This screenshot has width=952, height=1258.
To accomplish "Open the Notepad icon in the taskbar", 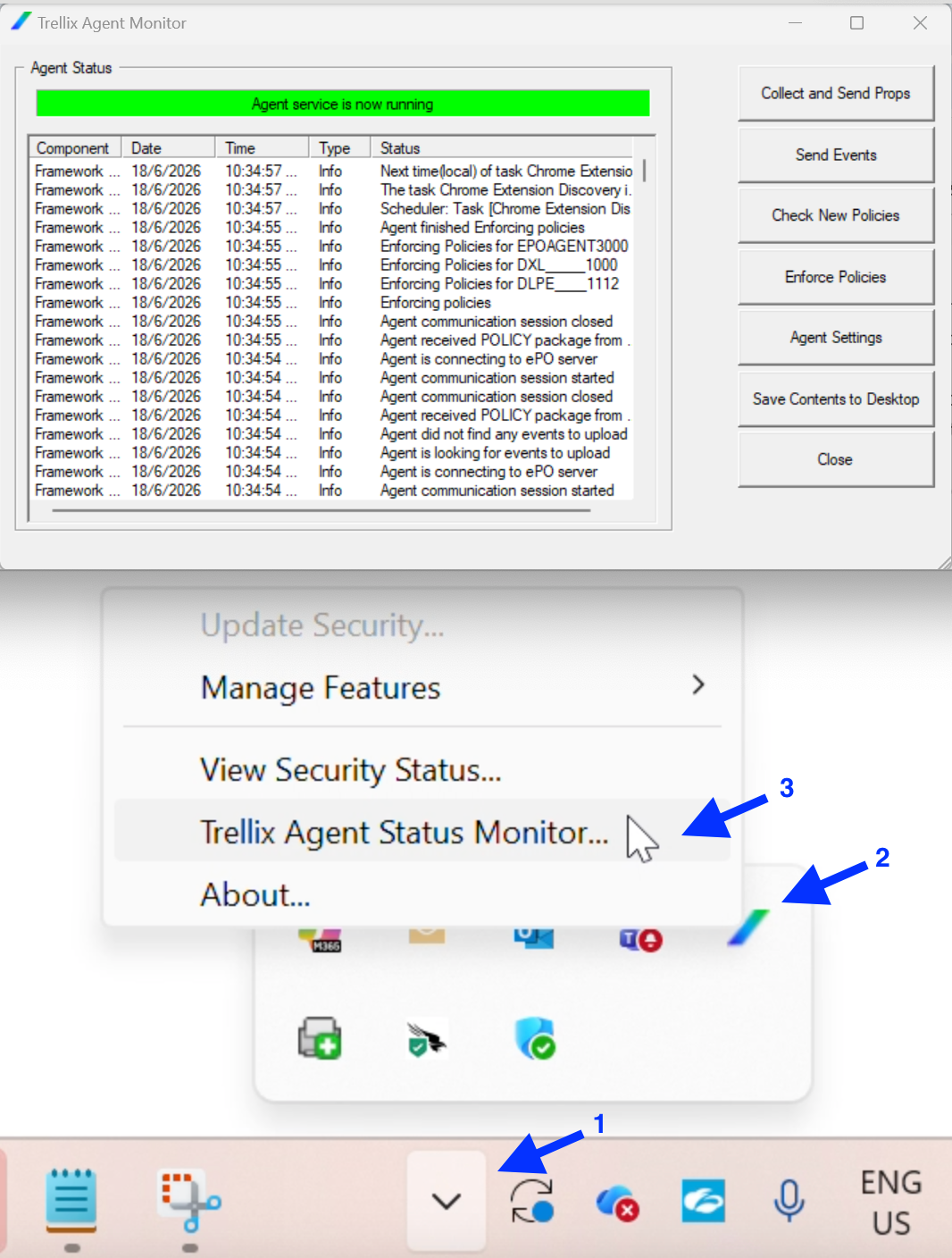I will [x=71, y=1199].
